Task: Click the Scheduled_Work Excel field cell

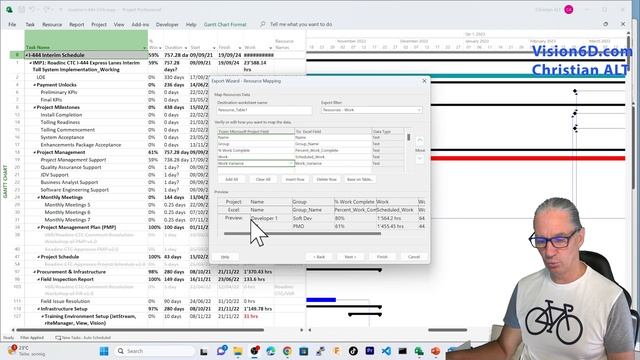Action: (x=333, y=157)
